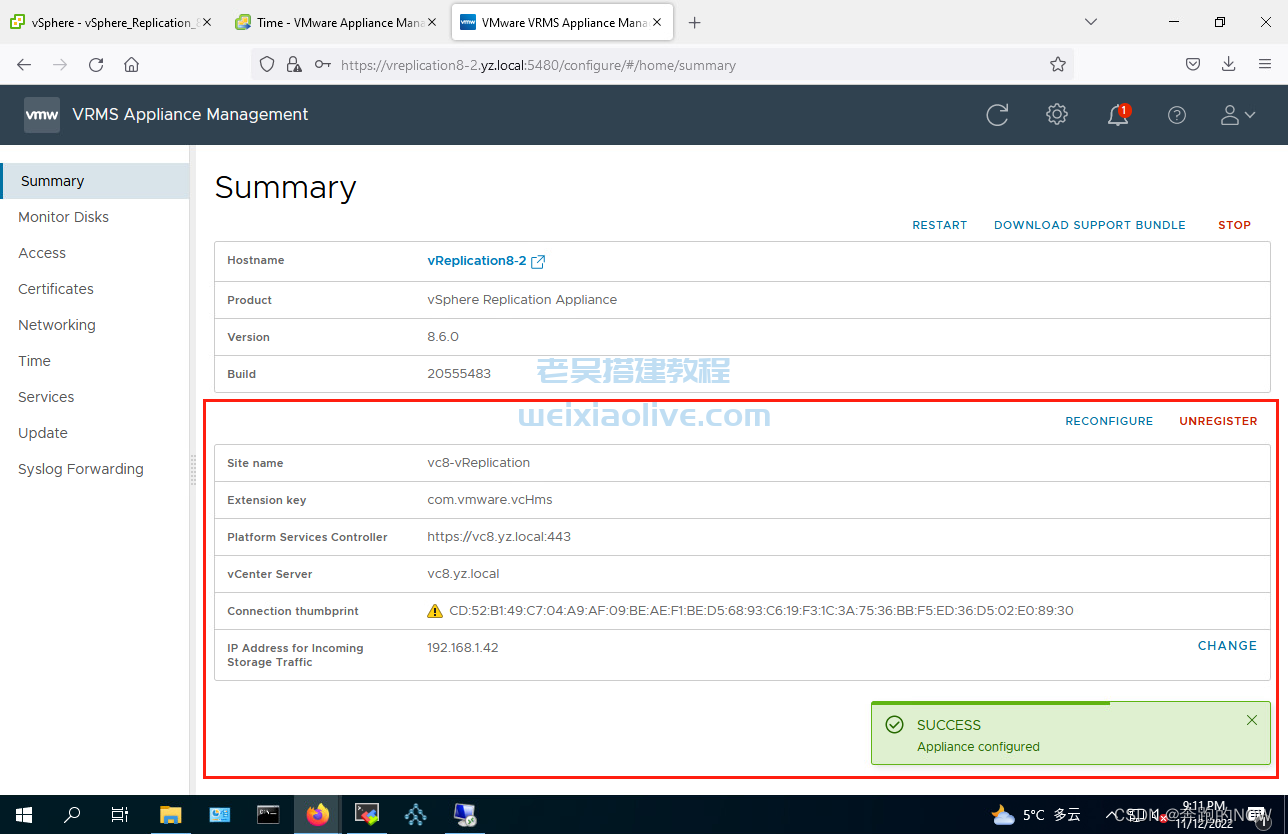Open the list all tabs chevron

pos(1091,22)
